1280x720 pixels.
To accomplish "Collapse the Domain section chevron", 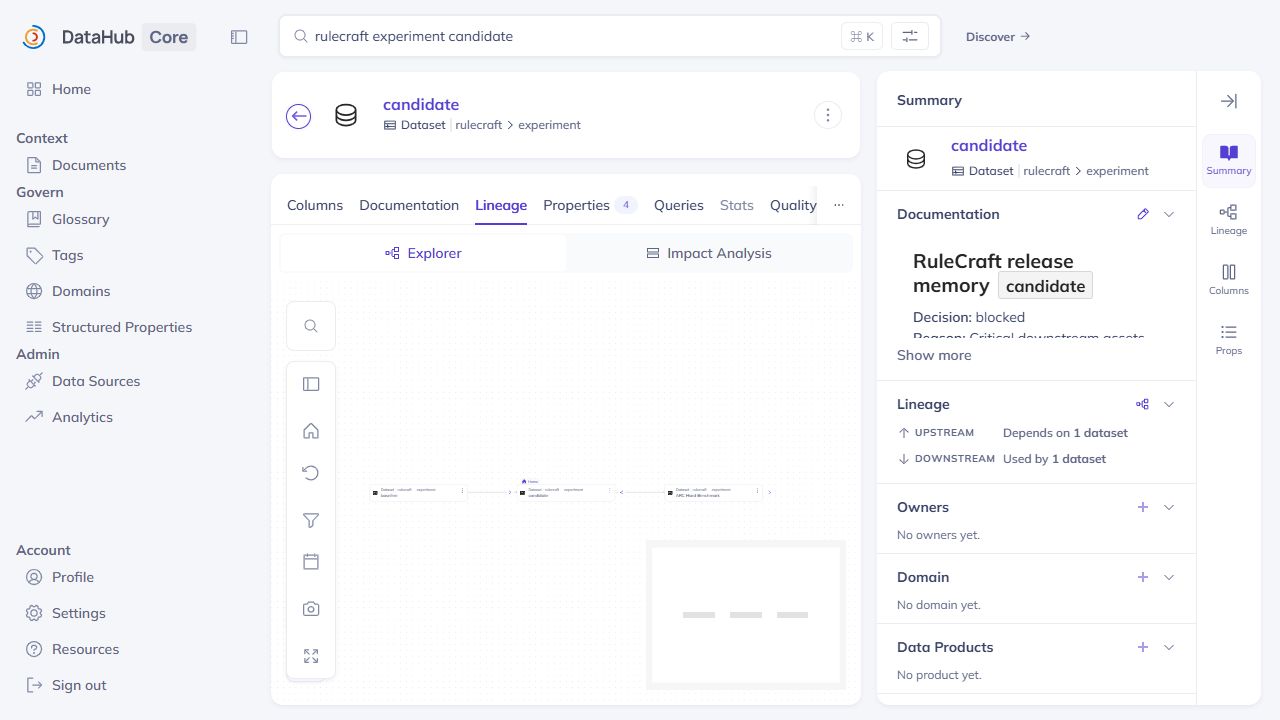I will point(1169,577).
